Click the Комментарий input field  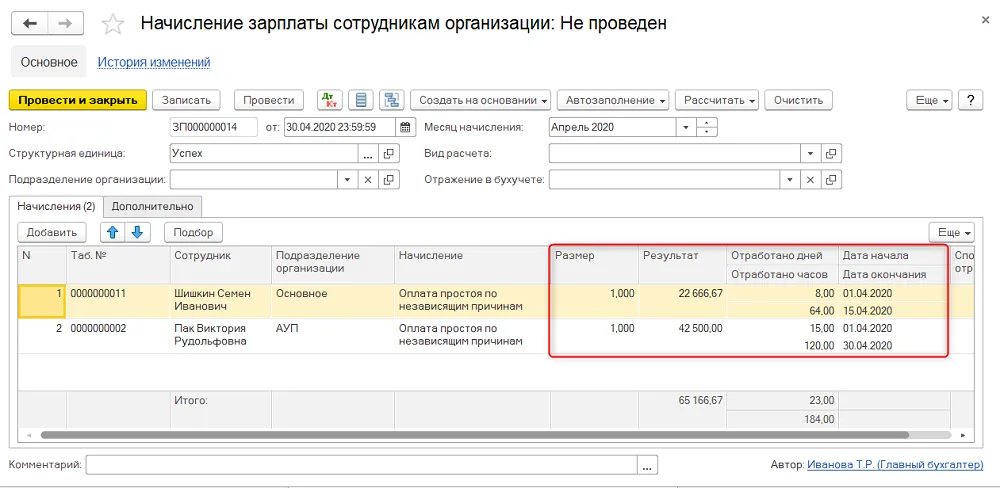[362, 466]
